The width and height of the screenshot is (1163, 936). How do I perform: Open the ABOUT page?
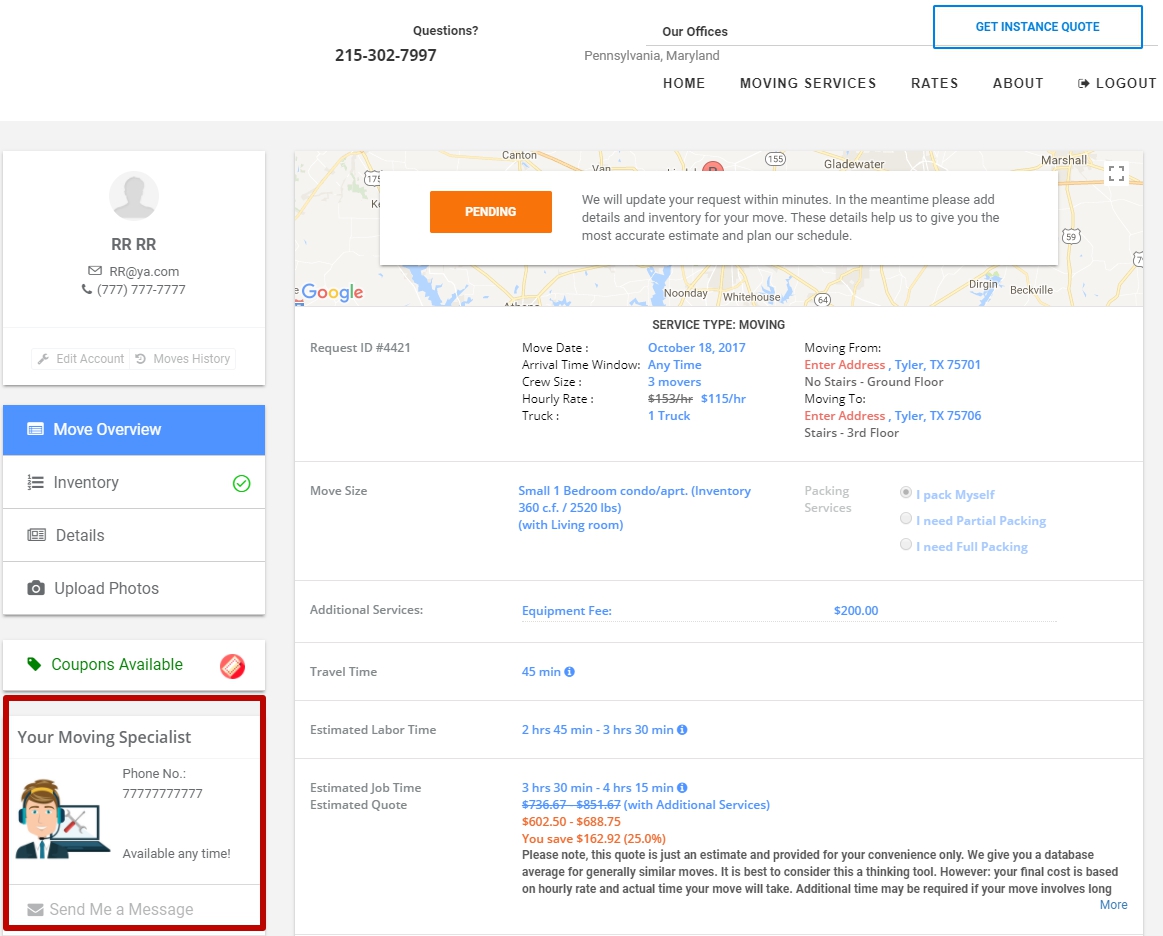point(1018,83)
